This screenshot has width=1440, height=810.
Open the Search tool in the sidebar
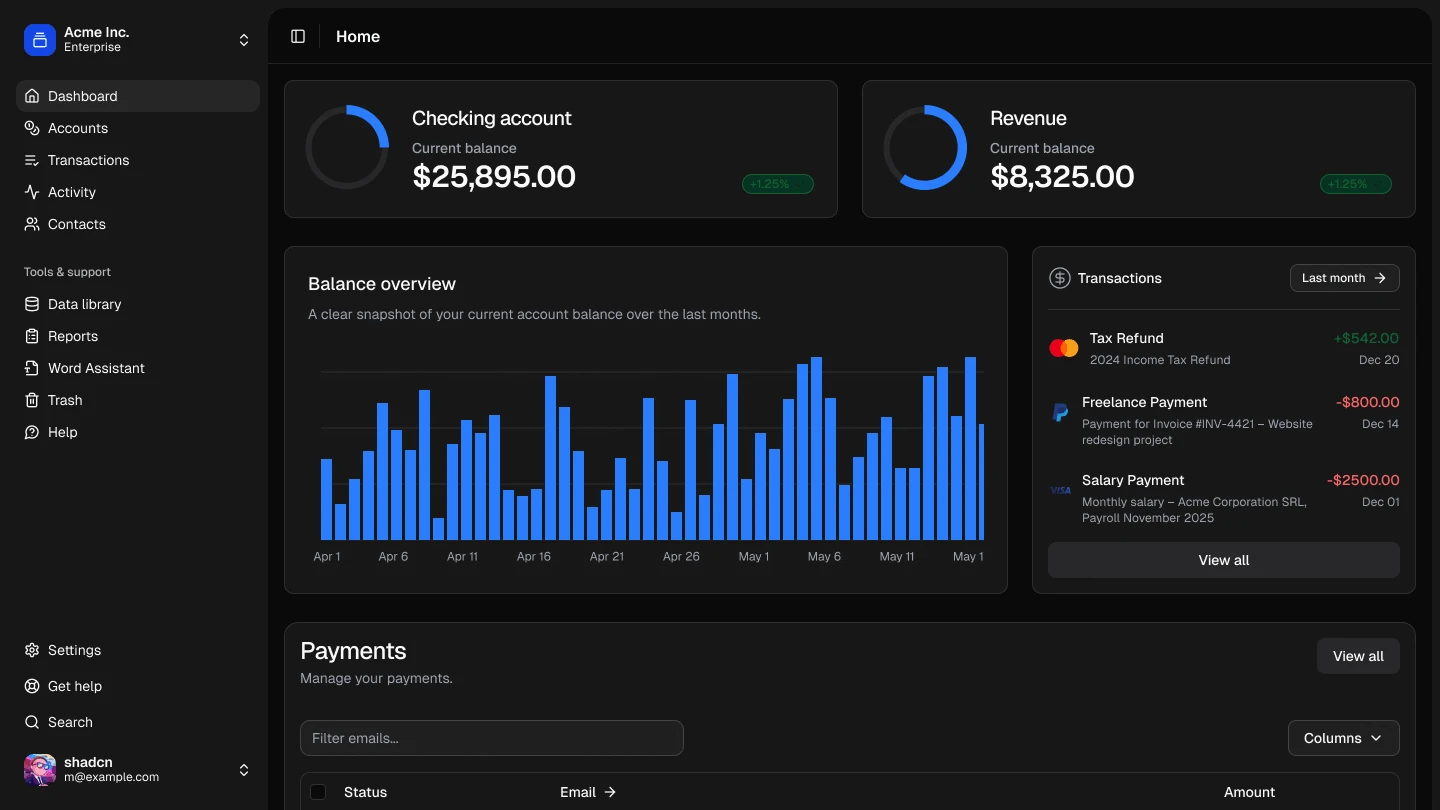pyautogui.click(x=70, y=722)
